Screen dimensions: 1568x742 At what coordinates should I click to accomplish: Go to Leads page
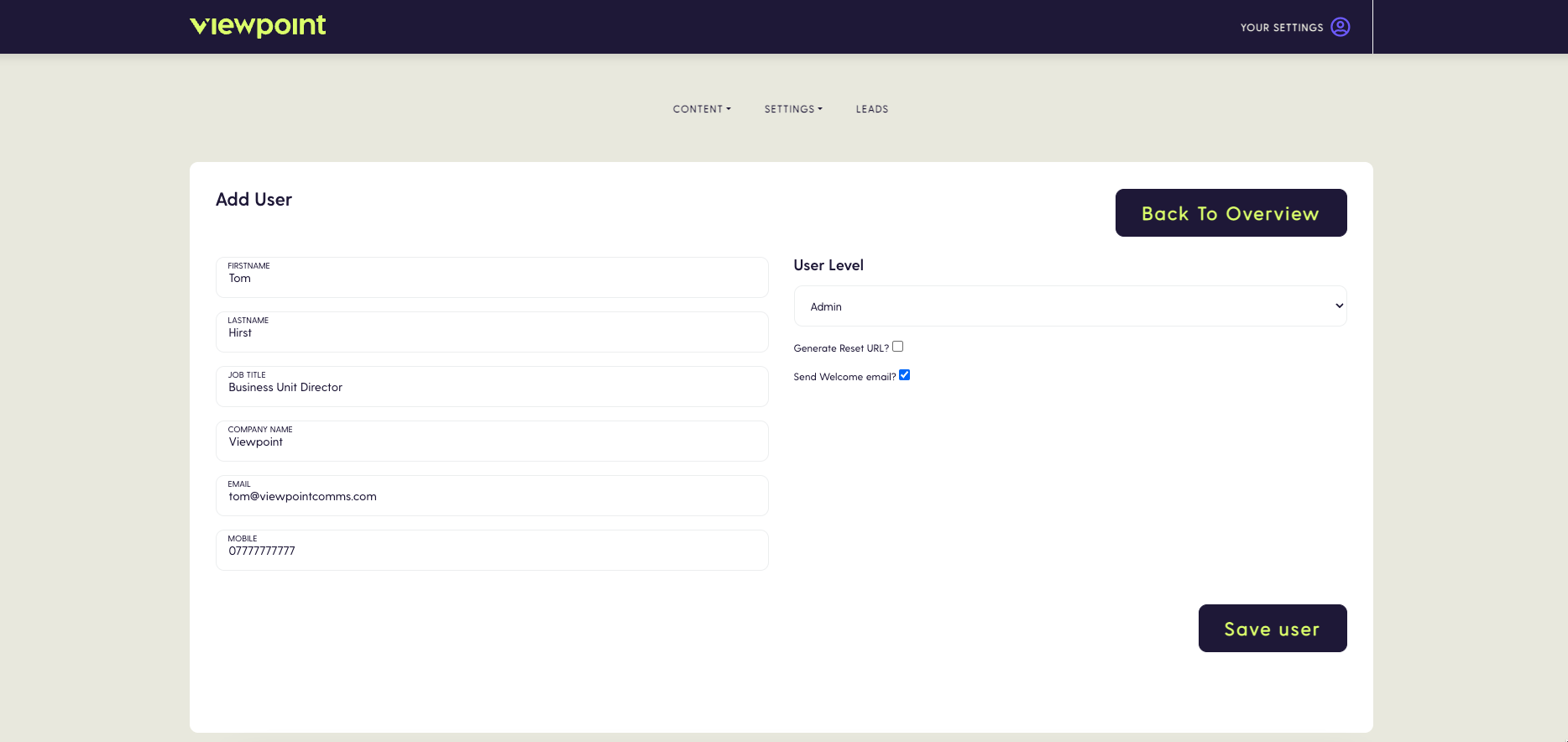(x=872, y=109)
